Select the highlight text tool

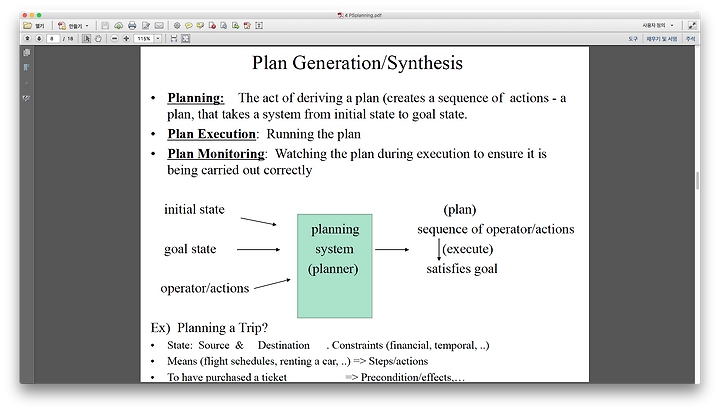click(200, 26)
